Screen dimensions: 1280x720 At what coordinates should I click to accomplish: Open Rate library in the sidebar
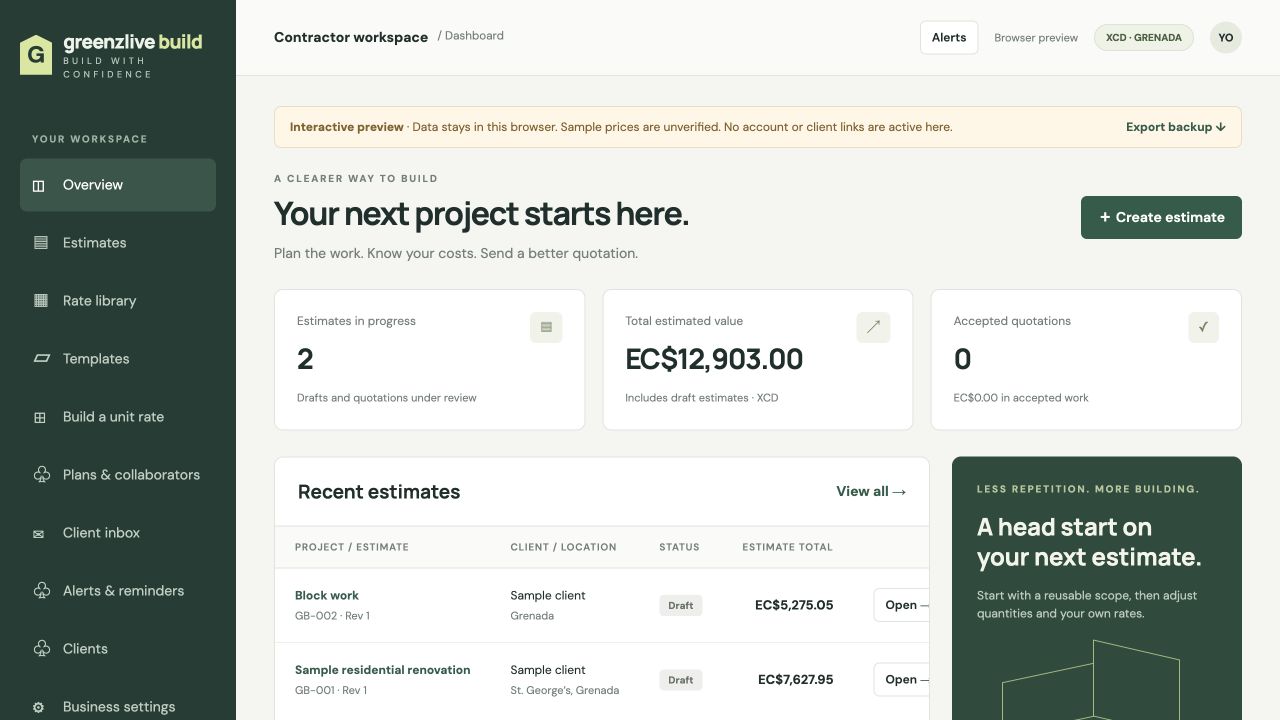(118, 301)
